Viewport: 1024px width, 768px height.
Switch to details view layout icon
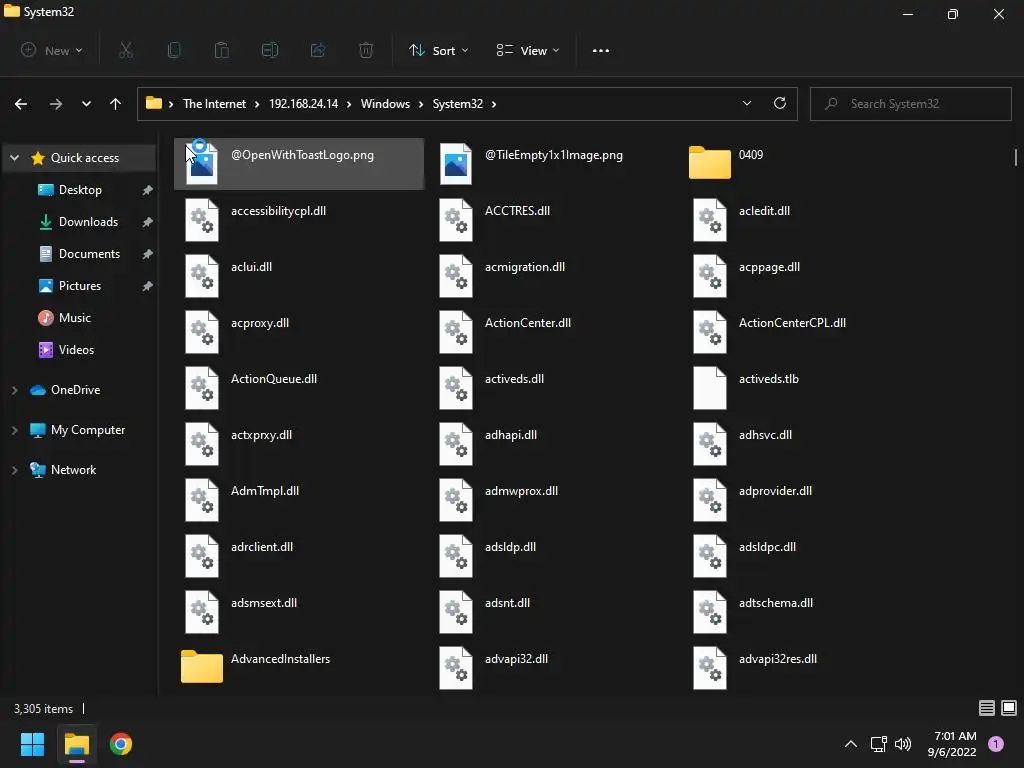[987, 708]
